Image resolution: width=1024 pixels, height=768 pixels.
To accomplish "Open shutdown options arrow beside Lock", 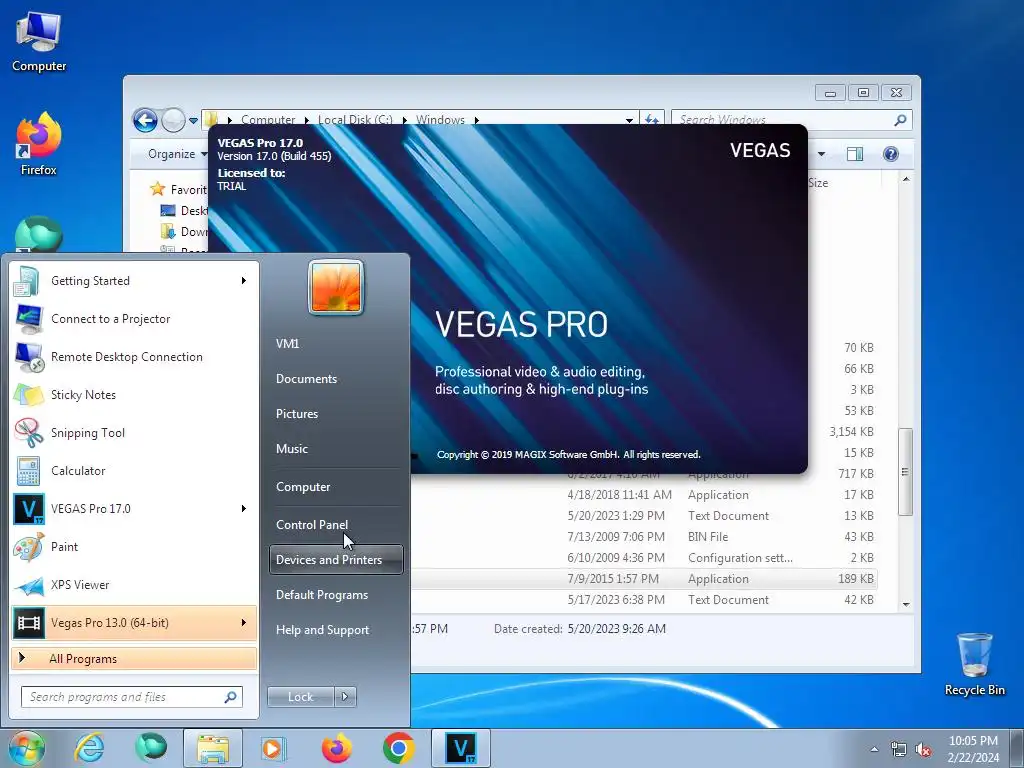I will 345,697.
